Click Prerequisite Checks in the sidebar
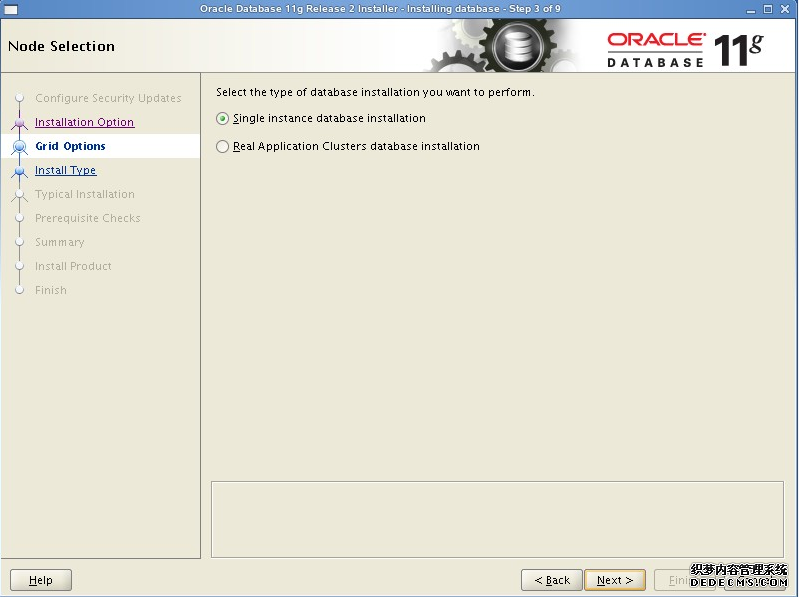 [x=87, y=219]
